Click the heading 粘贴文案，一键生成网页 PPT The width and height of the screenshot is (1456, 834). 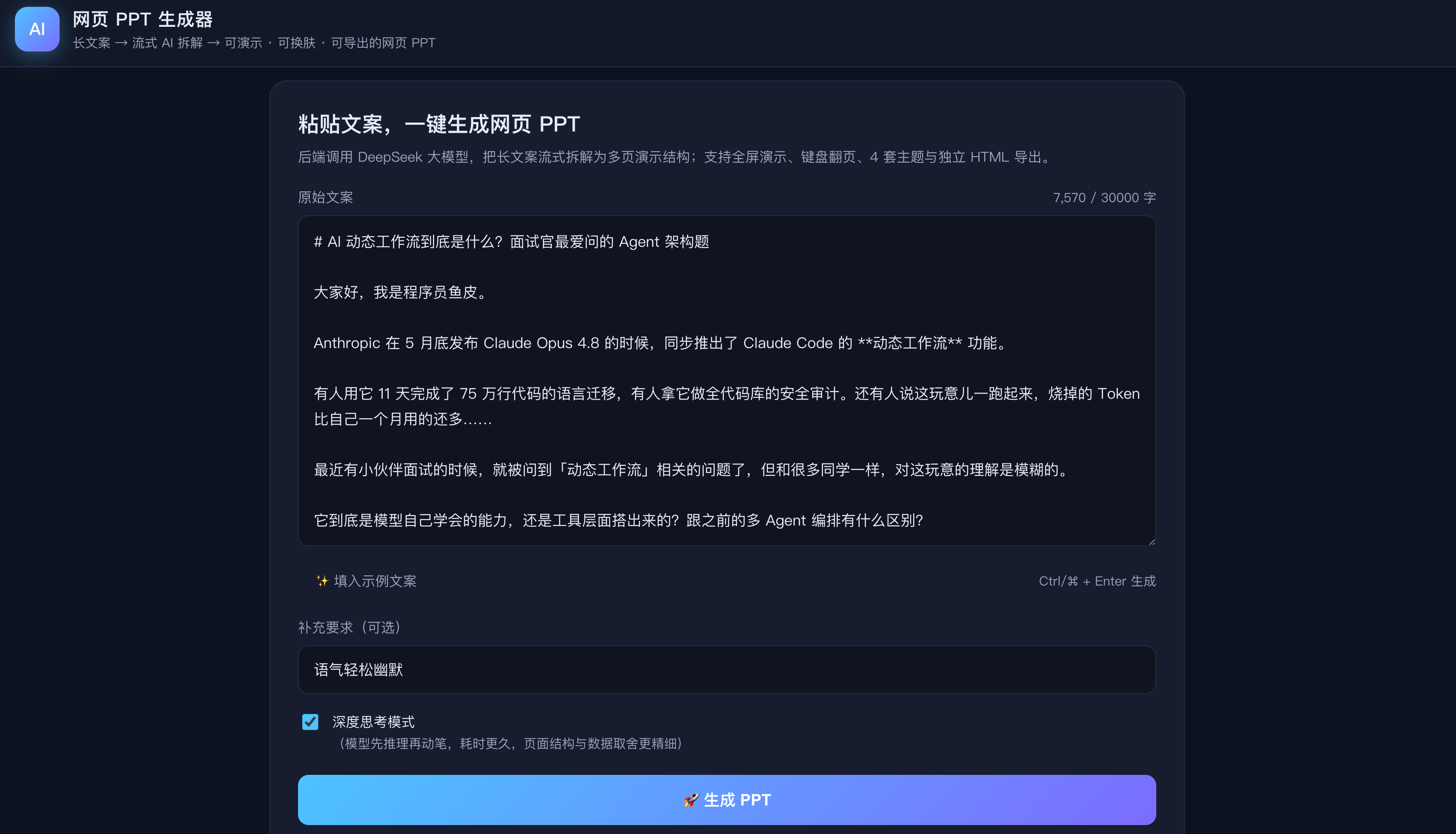(x=439, y=124)
